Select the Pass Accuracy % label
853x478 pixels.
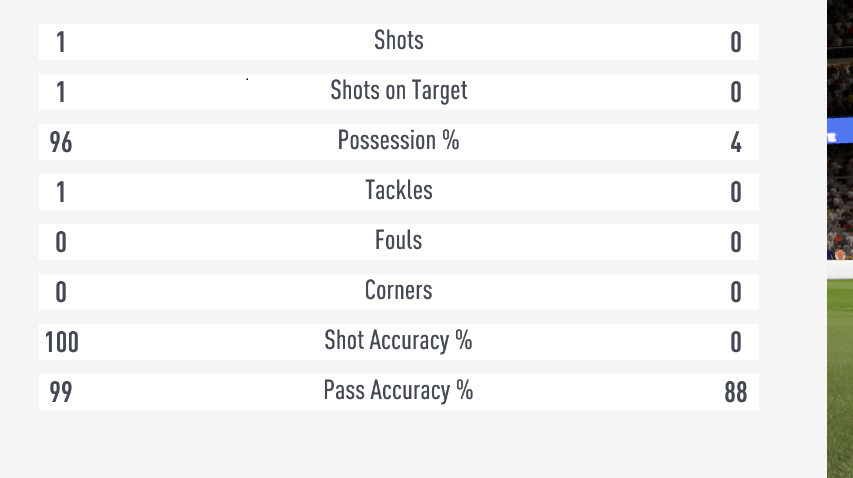[398, 391]
